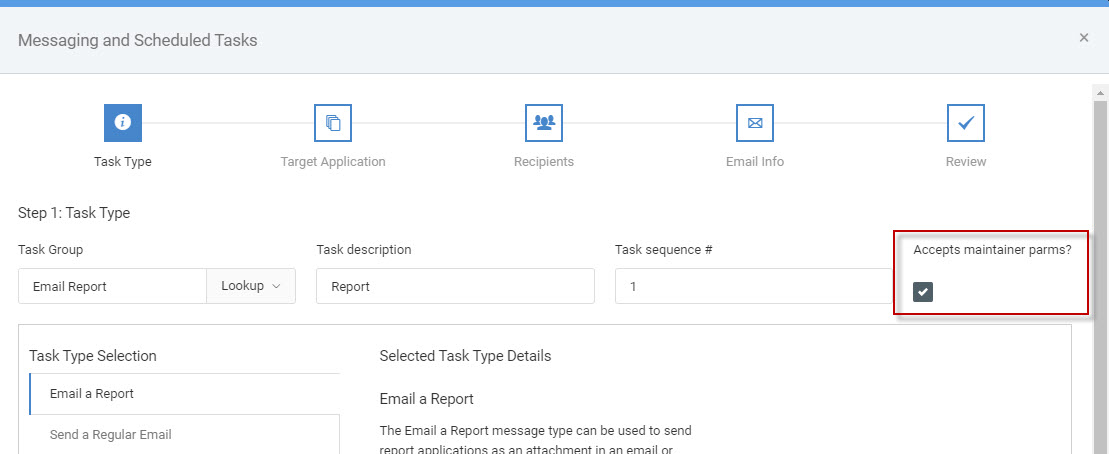The height and width of the screenshot is (454, 1109).
Task: Click the Recipients step label
Action: click(544, 161)
